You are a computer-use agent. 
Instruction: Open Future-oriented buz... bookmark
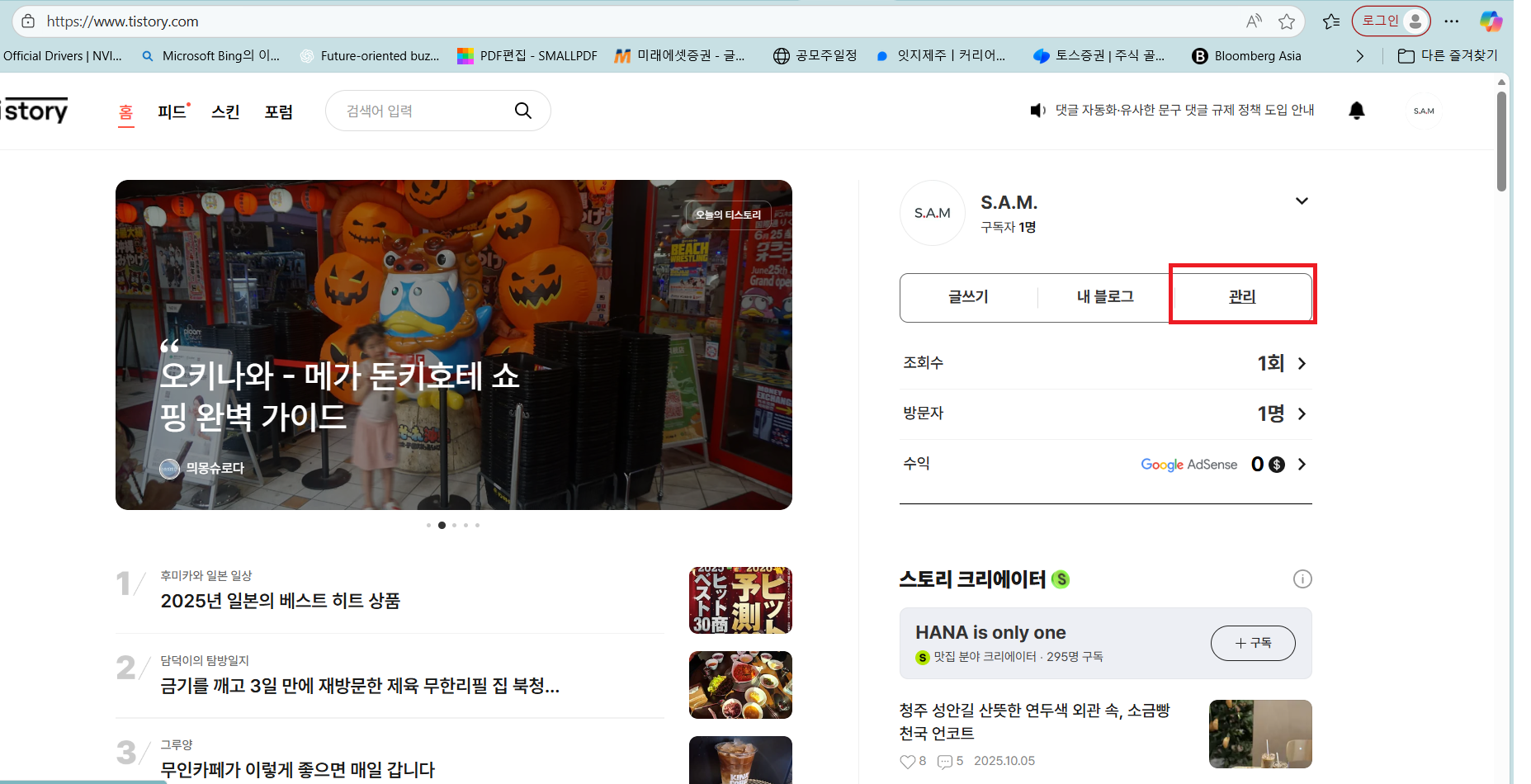coord(370,56)
